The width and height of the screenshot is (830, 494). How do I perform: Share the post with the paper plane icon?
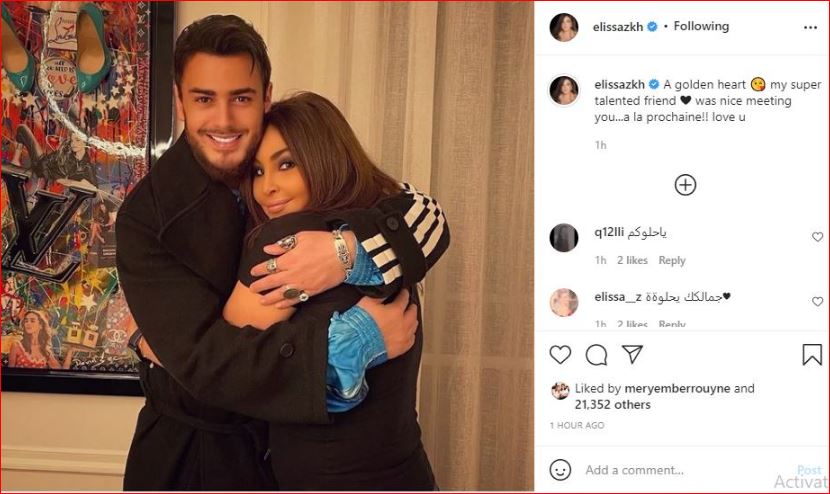(632, 354)
